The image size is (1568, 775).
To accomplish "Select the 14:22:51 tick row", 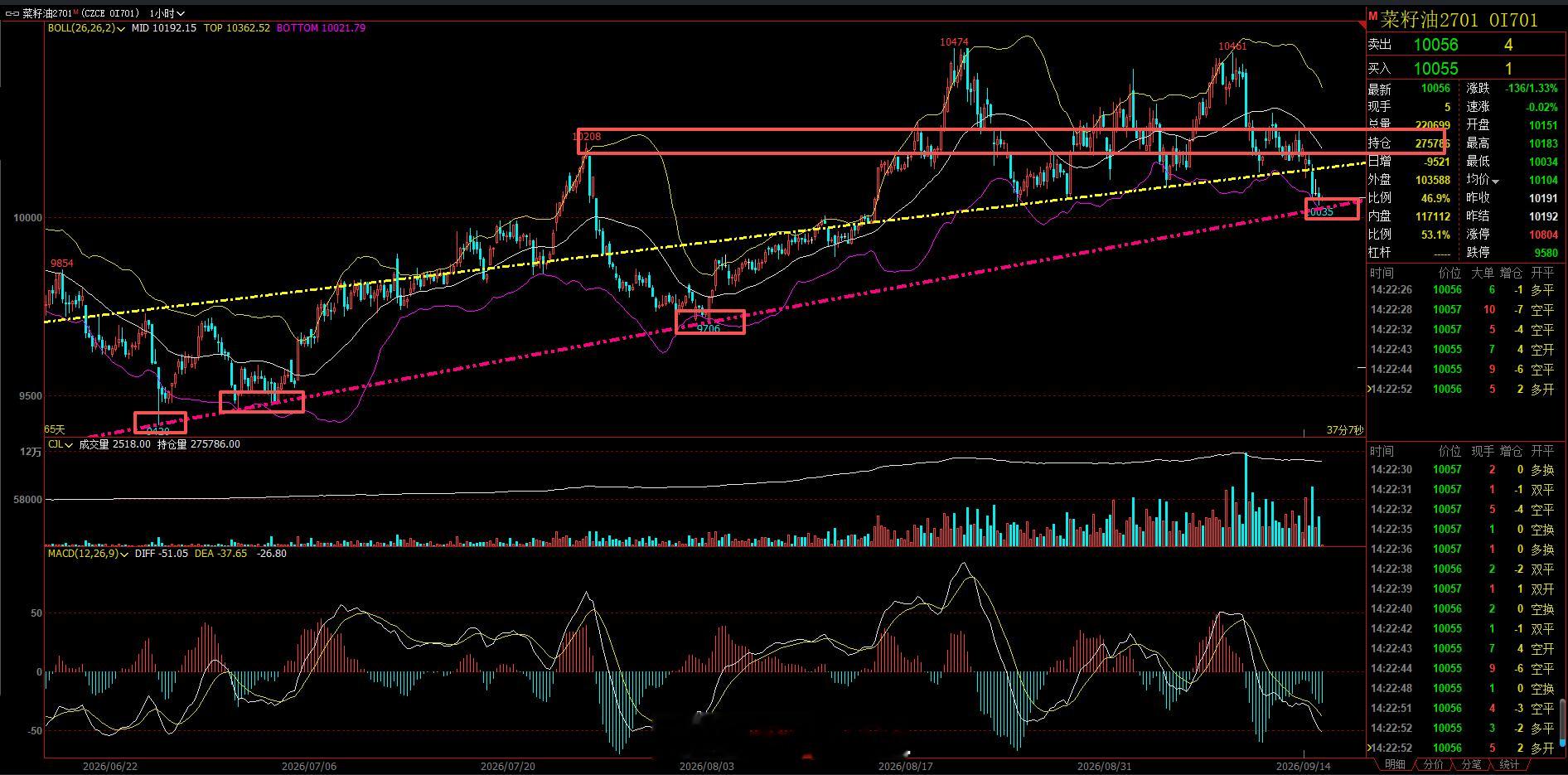I will pyautogui.click(x=1462, y=709).
